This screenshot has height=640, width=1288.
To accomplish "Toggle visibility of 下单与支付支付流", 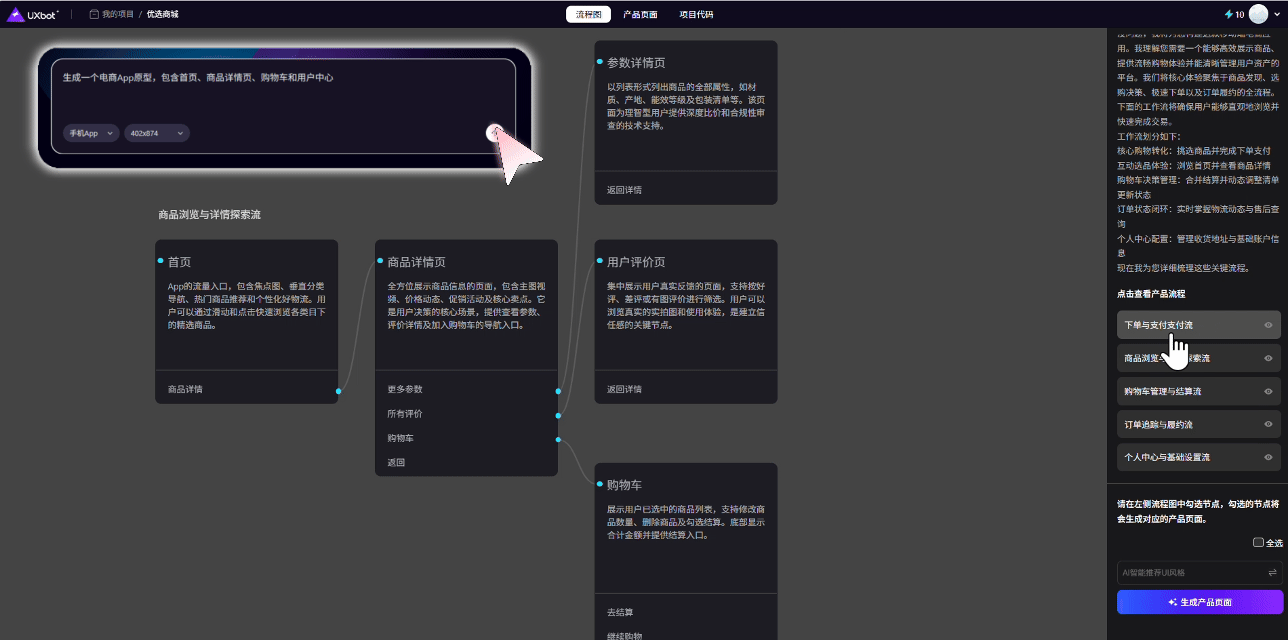I will 1268,325.
